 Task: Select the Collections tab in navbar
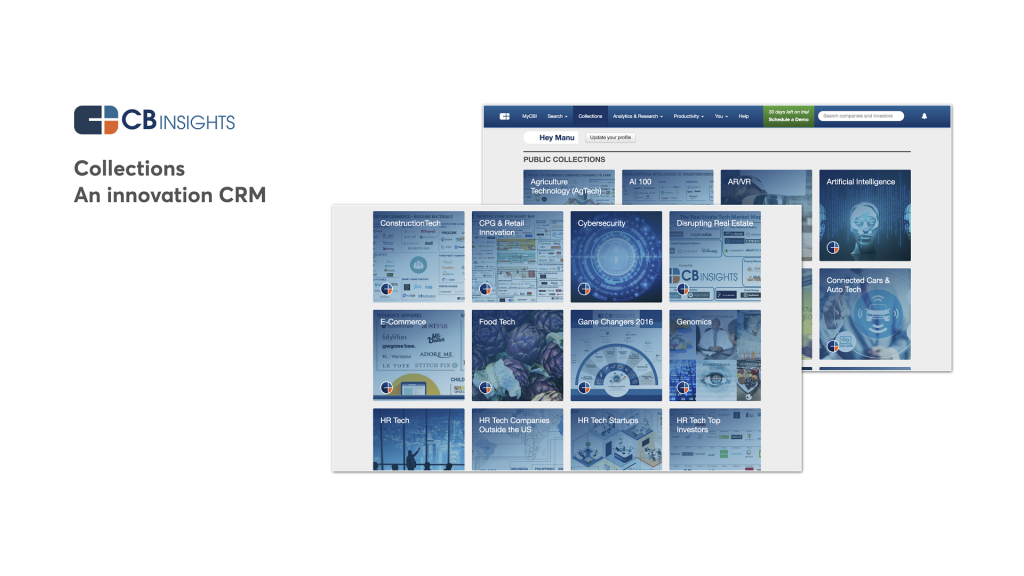pos(590,116)
